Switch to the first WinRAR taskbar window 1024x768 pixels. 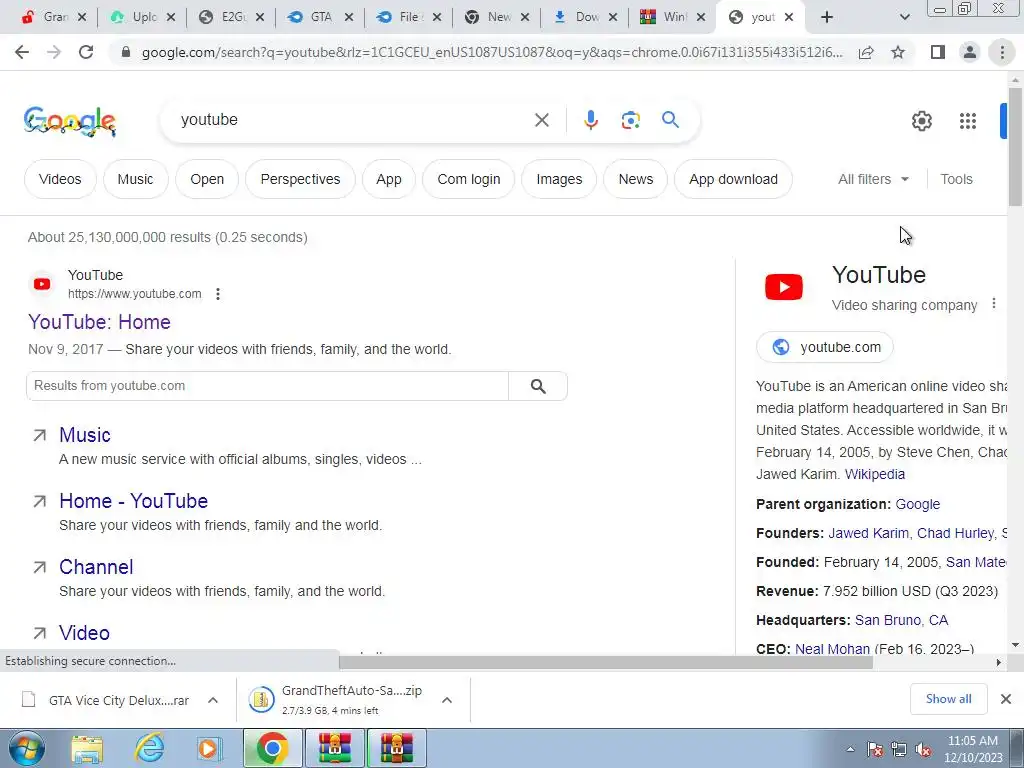(334, 748)
